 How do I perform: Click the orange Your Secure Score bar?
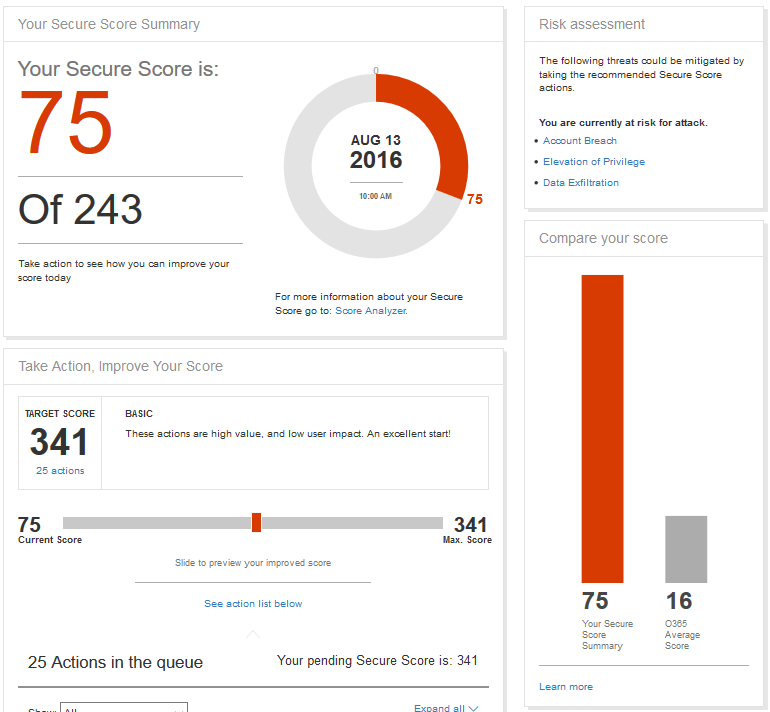pyautogui.click(x=602, y=428)
